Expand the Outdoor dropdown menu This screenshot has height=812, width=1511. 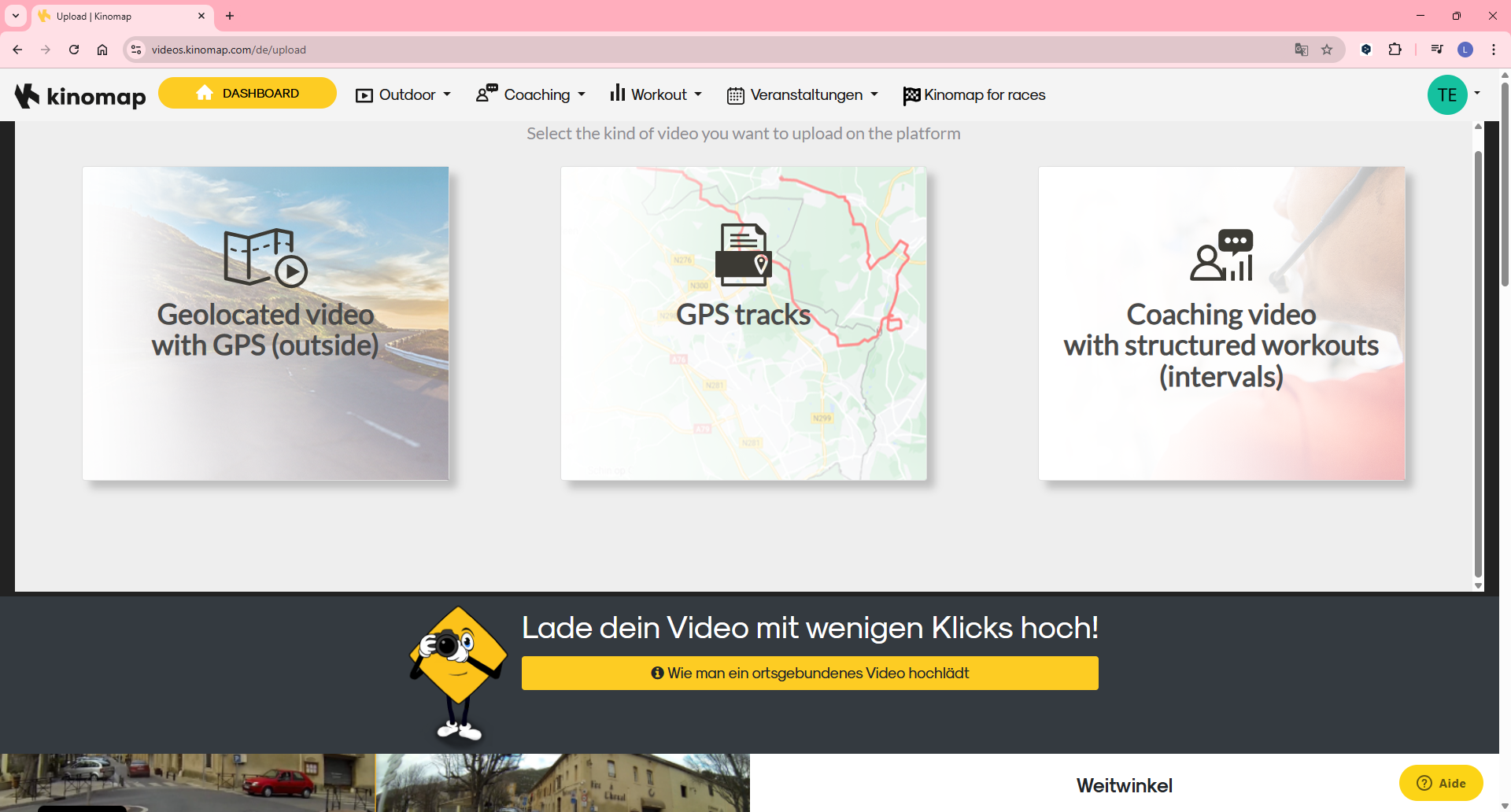pos(403,95)
